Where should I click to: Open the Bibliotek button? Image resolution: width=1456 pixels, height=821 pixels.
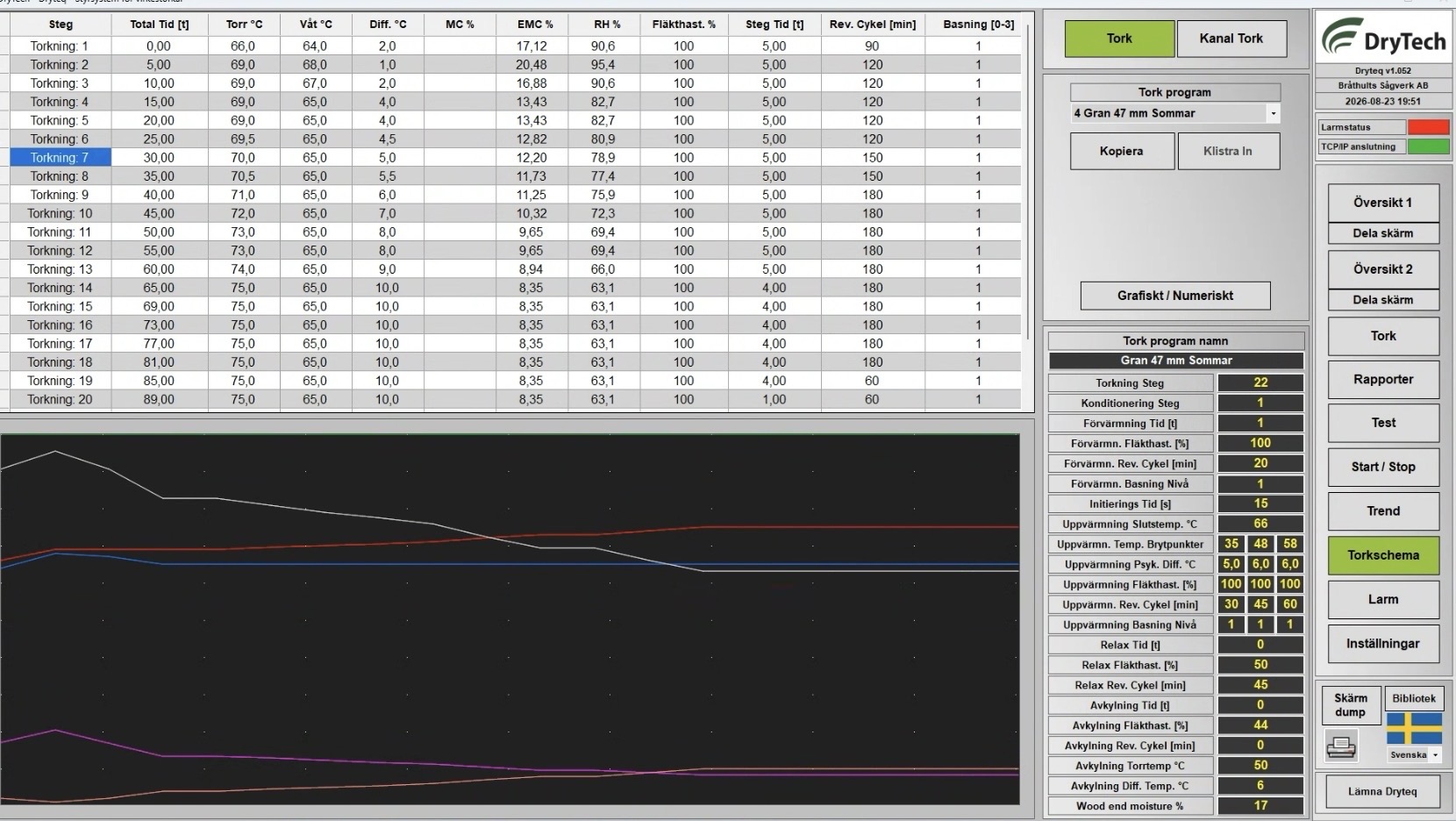[x=1414, y=699]
